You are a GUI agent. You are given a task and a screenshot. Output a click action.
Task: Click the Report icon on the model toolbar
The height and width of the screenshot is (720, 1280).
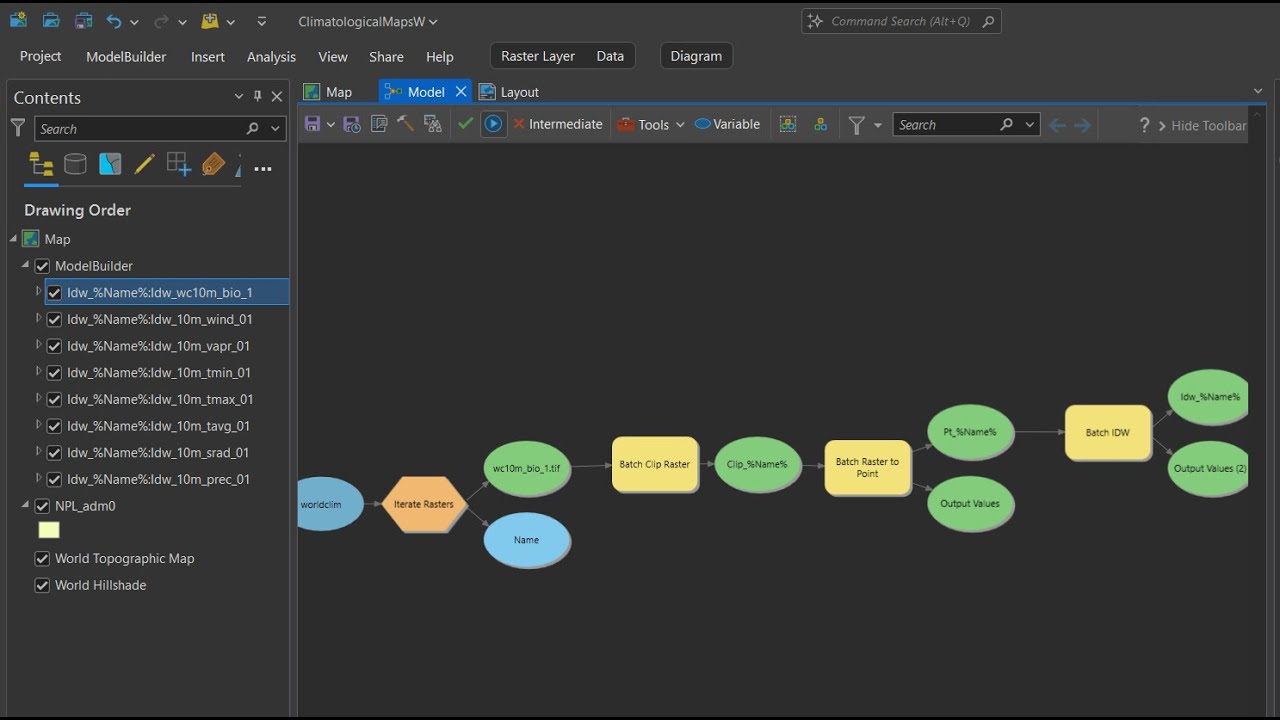(433, 124)
